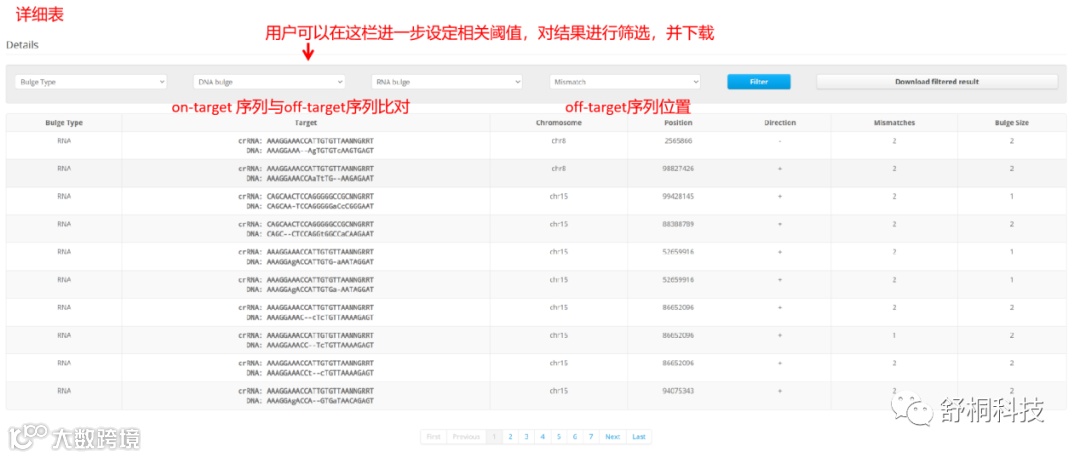Select position value 99428145
This screenshot has height=458, width=1080.
tap(678, 196)
